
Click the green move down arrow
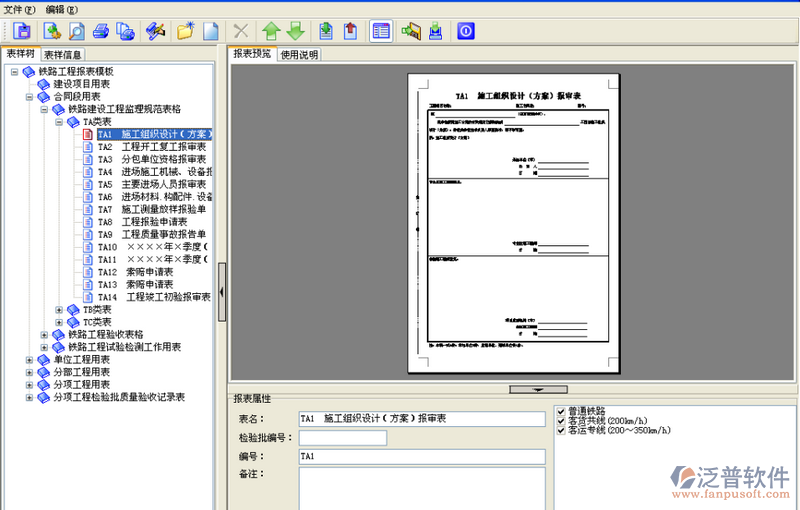click(x=295, y=31)
